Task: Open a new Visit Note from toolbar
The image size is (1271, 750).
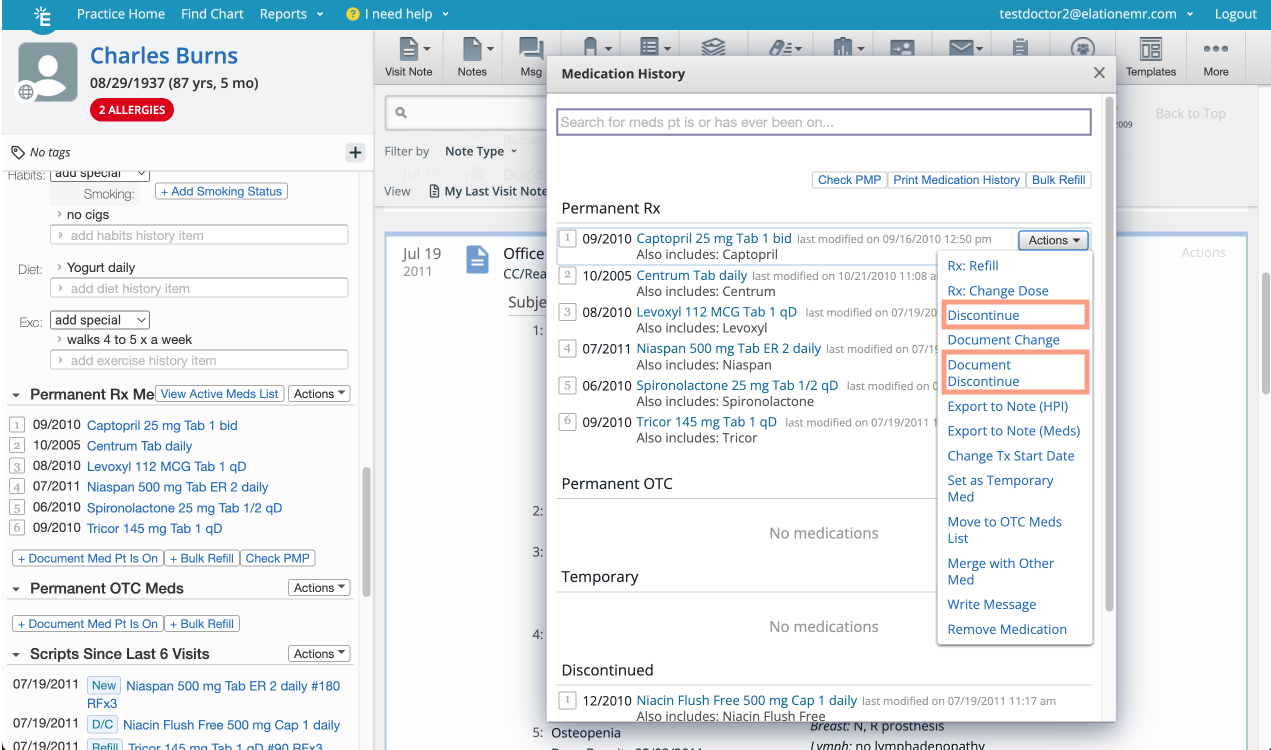Action: (x=408, y=56)
